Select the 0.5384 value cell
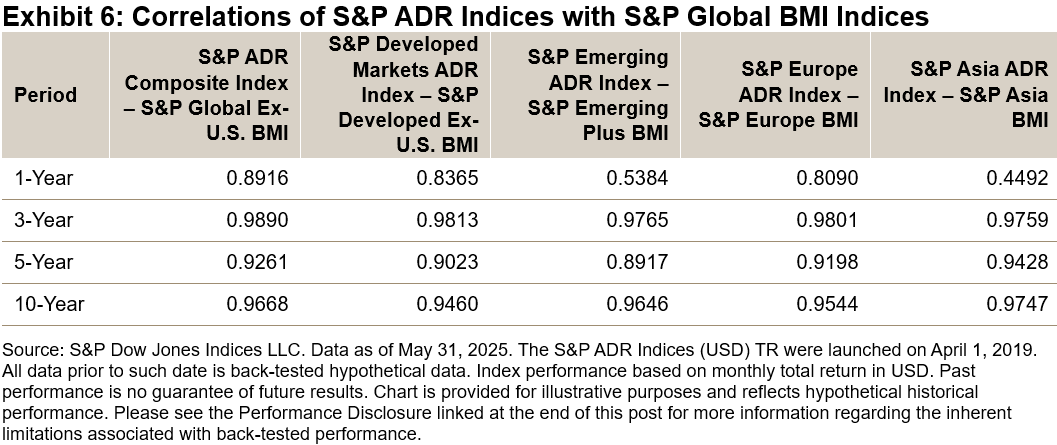The width and height of the screenshot is (1057, 445). coord(639,178)
